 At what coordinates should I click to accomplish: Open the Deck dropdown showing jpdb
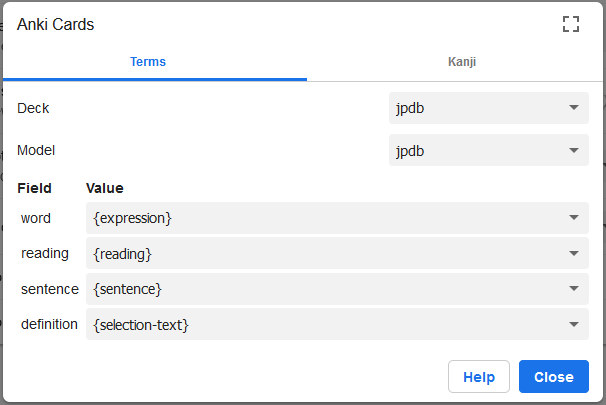[489, 108]
